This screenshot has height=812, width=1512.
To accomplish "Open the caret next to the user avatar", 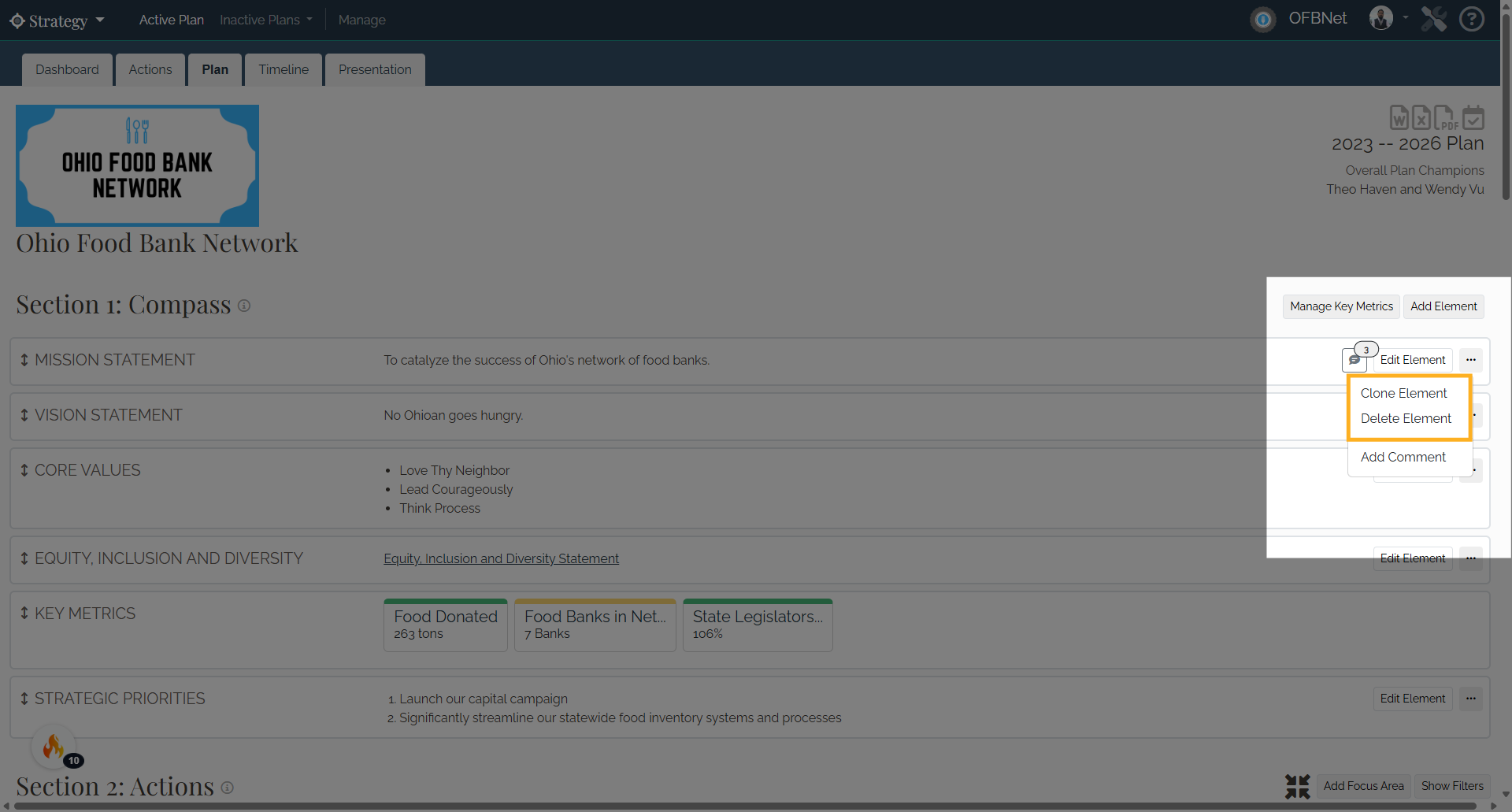I will [x=1406, y=17].
